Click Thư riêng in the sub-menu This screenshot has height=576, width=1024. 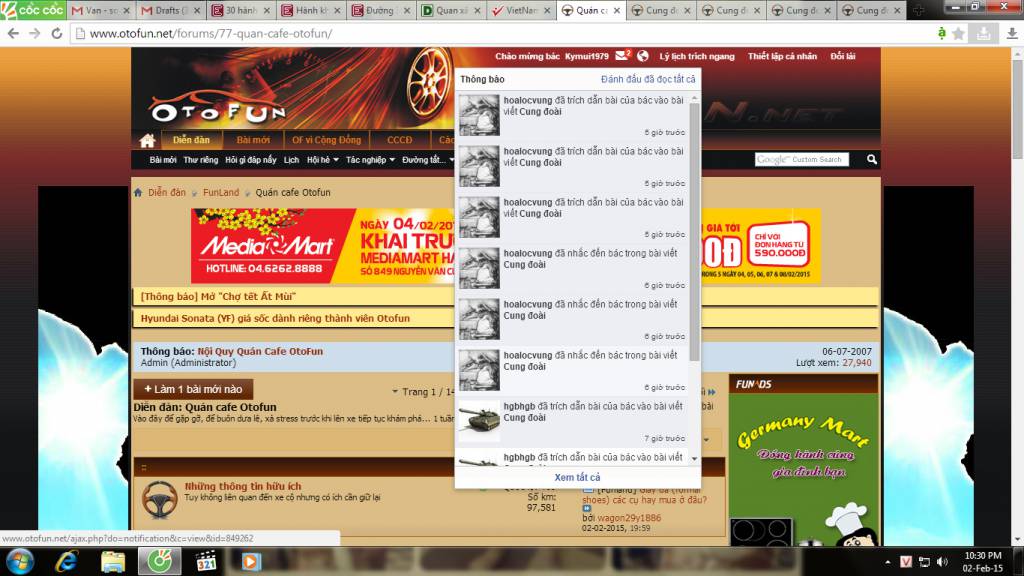(200, 160)
